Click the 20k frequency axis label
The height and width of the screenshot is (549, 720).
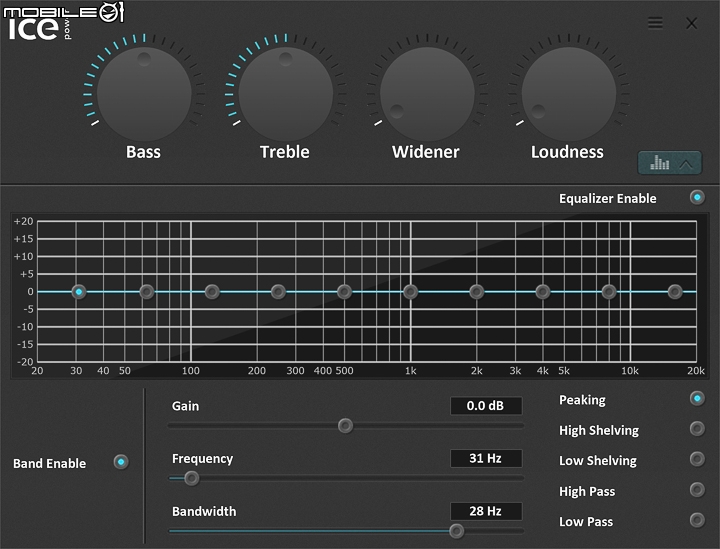pyautogui.click(x=696, y=371)
